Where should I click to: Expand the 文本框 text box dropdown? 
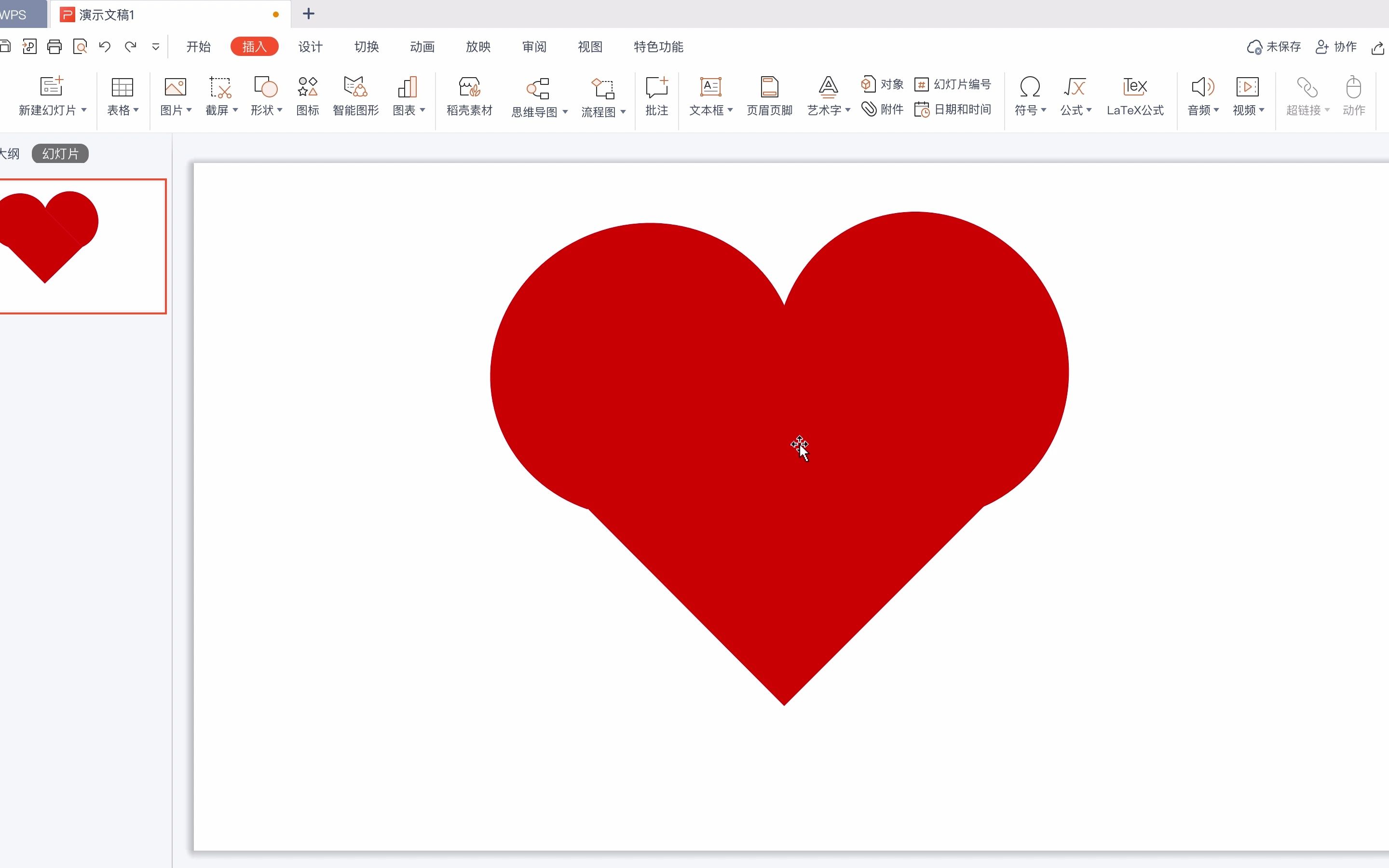click(x=730, y=109)
